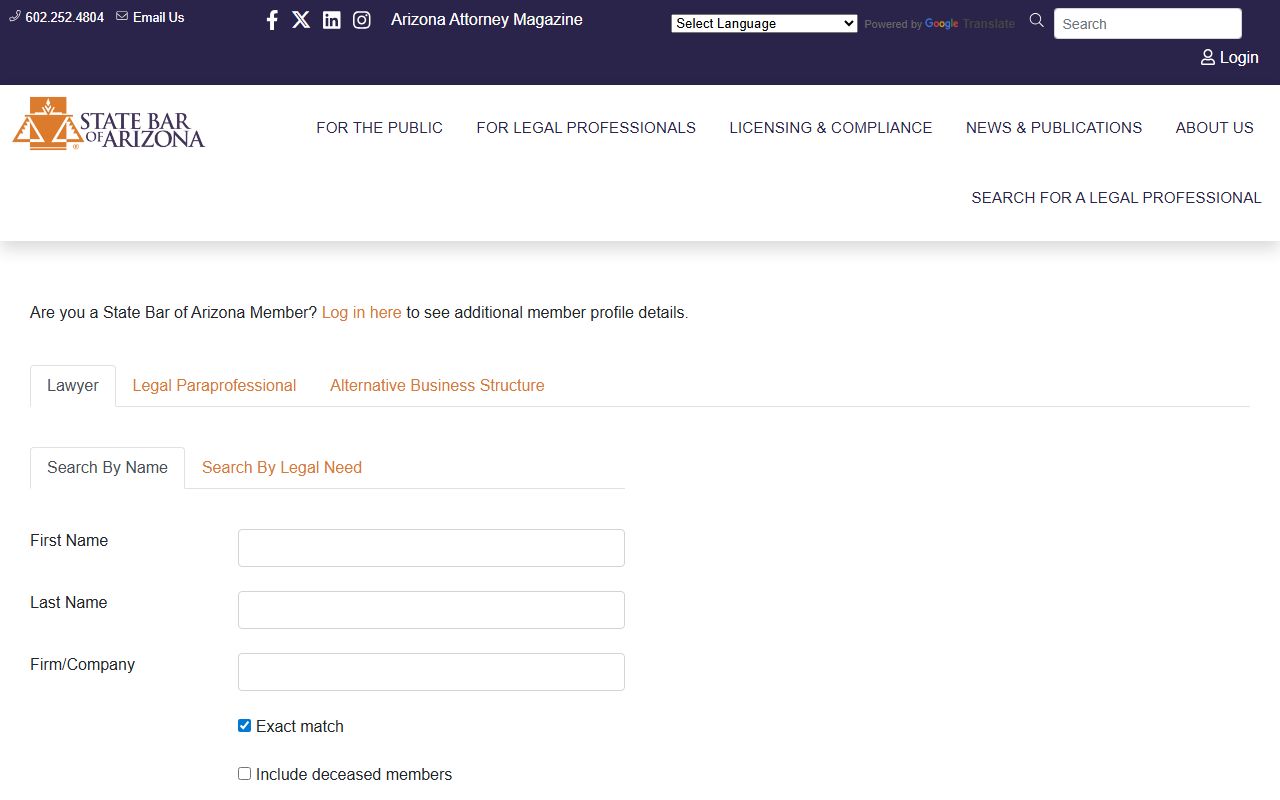Select the Search By Name tab
Image resolution: width=1280 pixels, height=800 pixels.
(x=107, y=468)
